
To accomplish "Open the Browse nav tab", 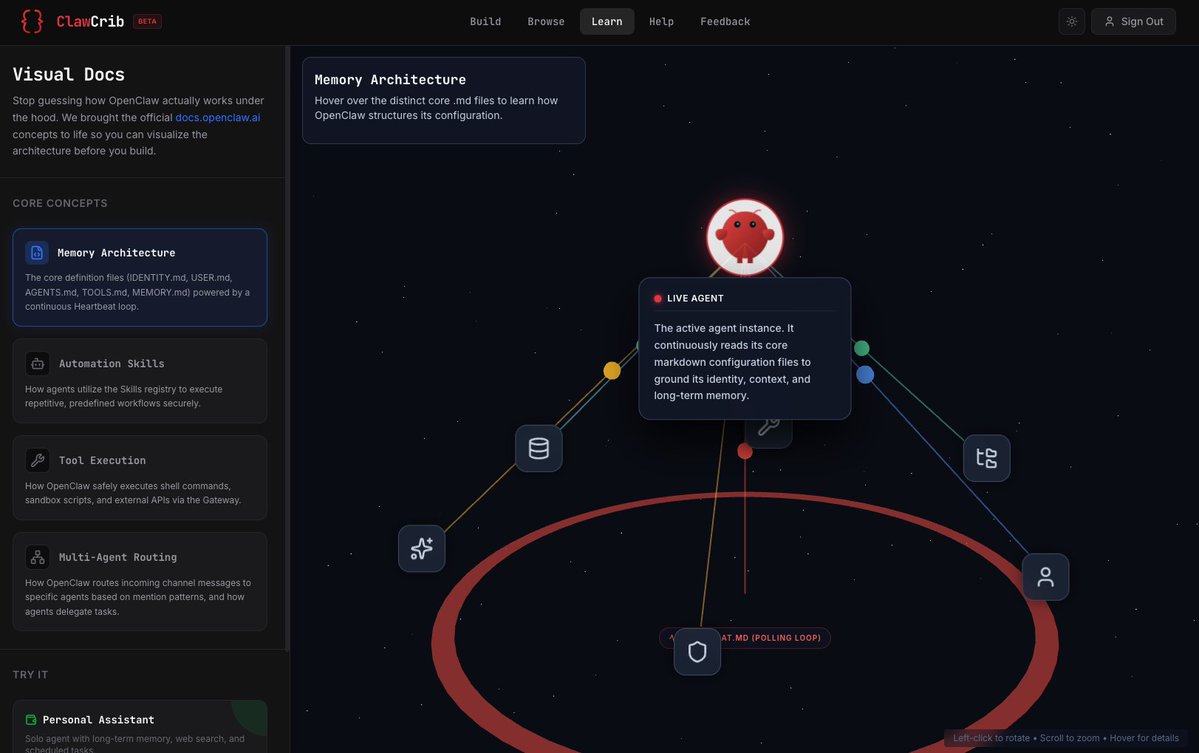I will click(x=546, y=21).
